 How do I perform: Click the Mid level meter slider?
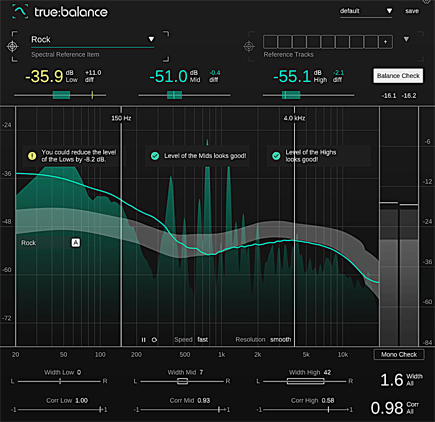coord(184,95)
